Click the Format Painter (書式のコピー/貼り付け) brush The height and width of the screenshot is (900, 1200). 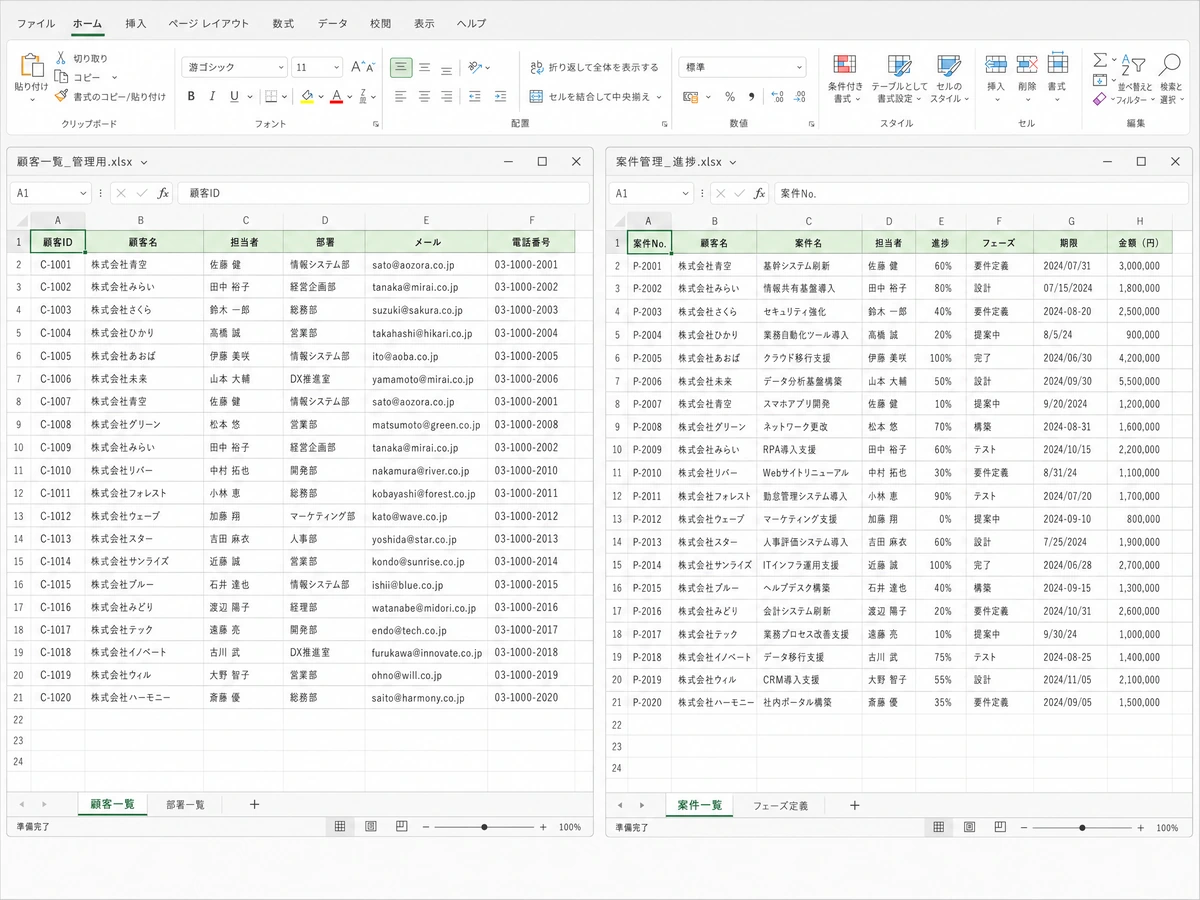click(x=61, y=96)
